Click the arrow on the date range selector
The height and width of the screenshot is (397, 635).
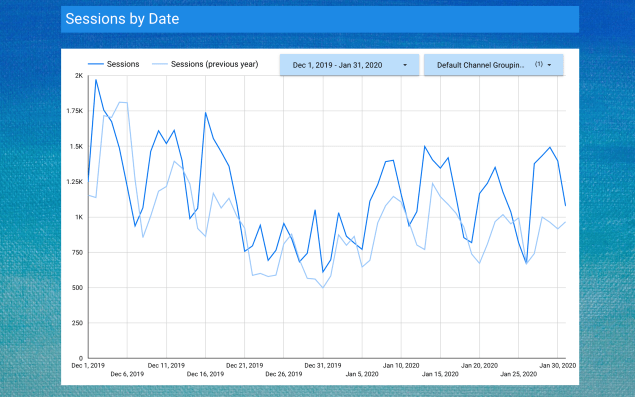(x=405, y=65)
